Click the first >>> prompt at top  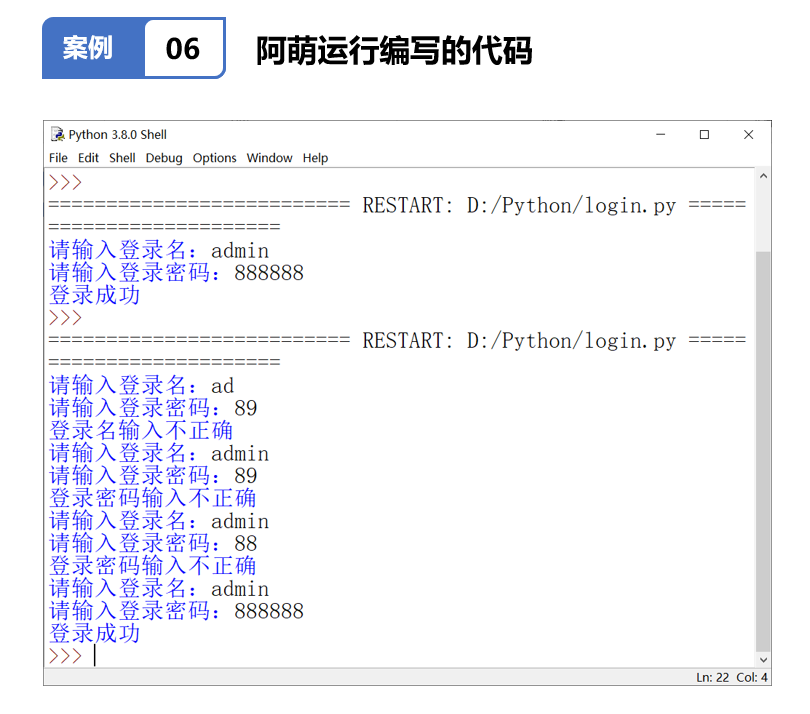(65, 182)
